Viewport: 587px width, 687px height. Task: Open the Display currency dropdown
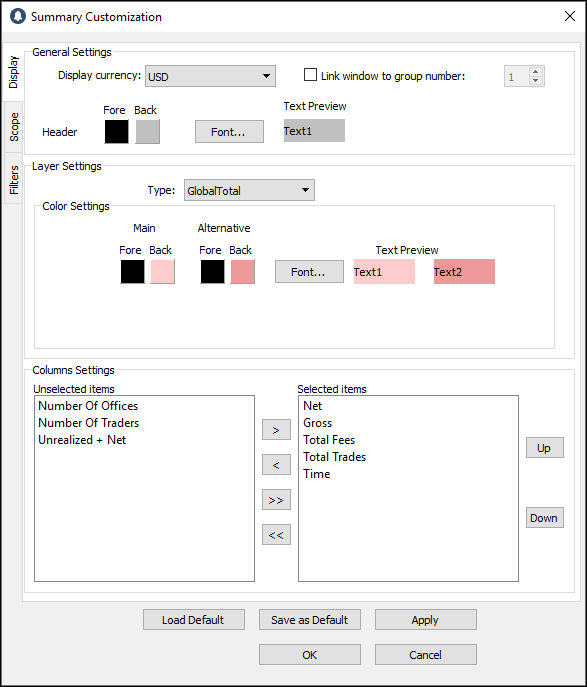tap(210, 76)
